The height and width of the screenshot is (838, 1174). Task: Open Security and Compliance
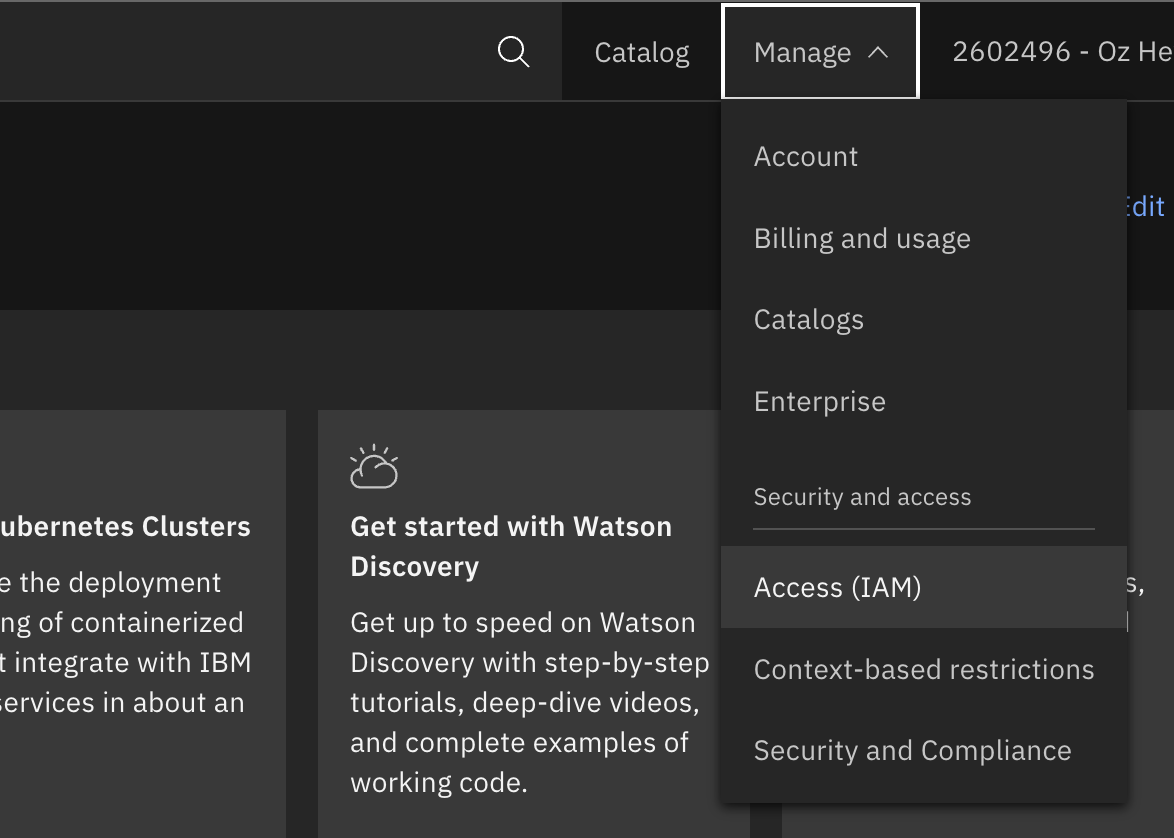(x=912, y=751)
